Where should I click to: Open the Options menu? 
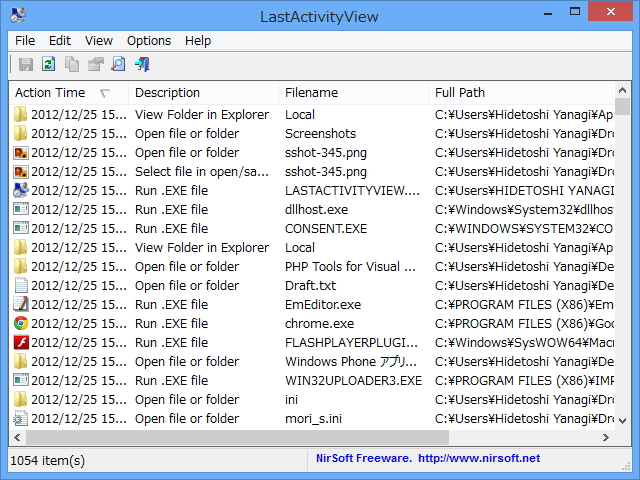(149, 41)
